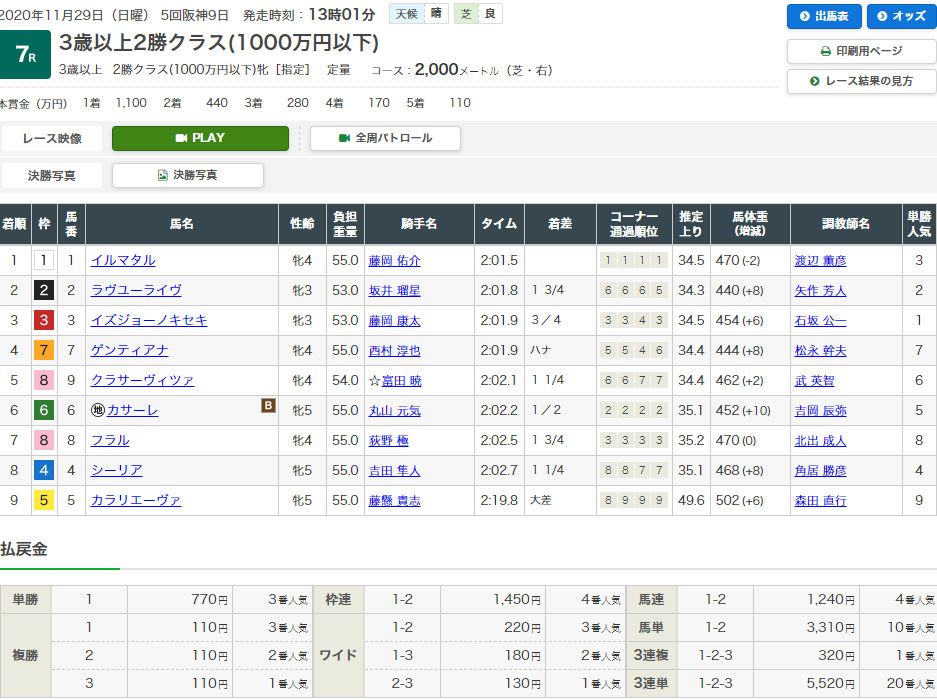Open the 決勝写真 photo finish button
The width and height of the screenshot is (937, 700).
[x=187, y=175]
